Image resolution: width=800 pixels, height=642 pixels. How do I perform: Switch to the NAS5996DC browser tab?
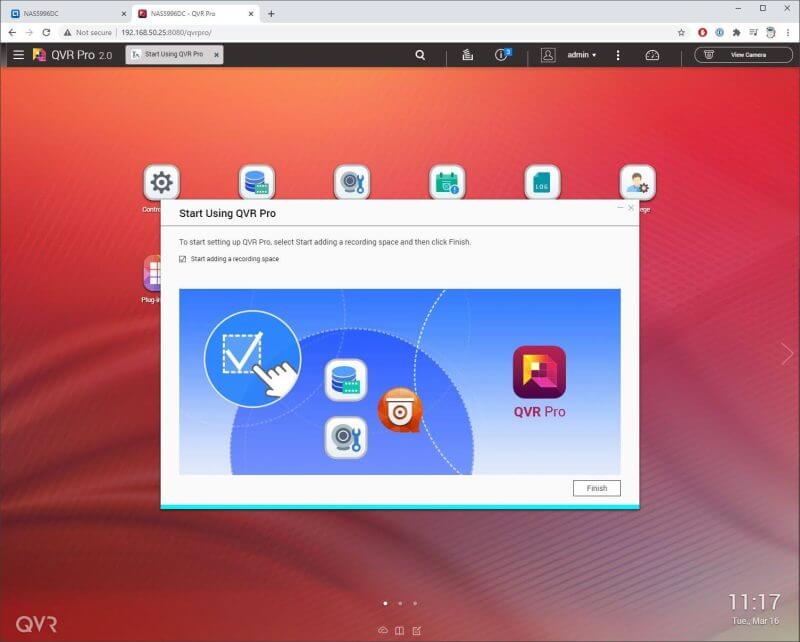(65, 13)
